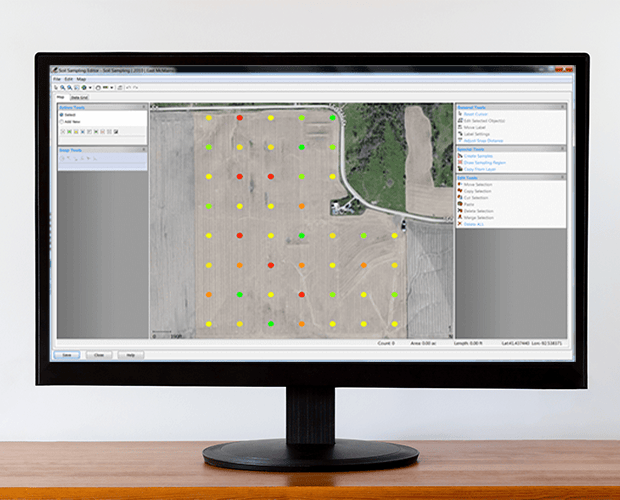Click the Merge Selection icon
620x500 pixels.
pos(460,217)
